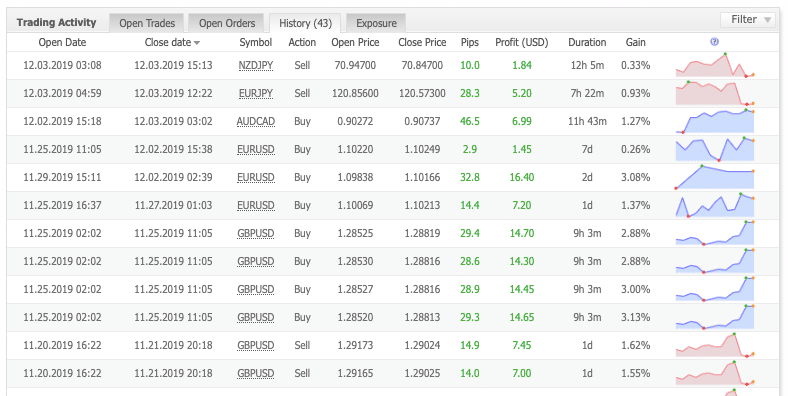
Task: Select the History (43) tab
Action: (305, 23)
